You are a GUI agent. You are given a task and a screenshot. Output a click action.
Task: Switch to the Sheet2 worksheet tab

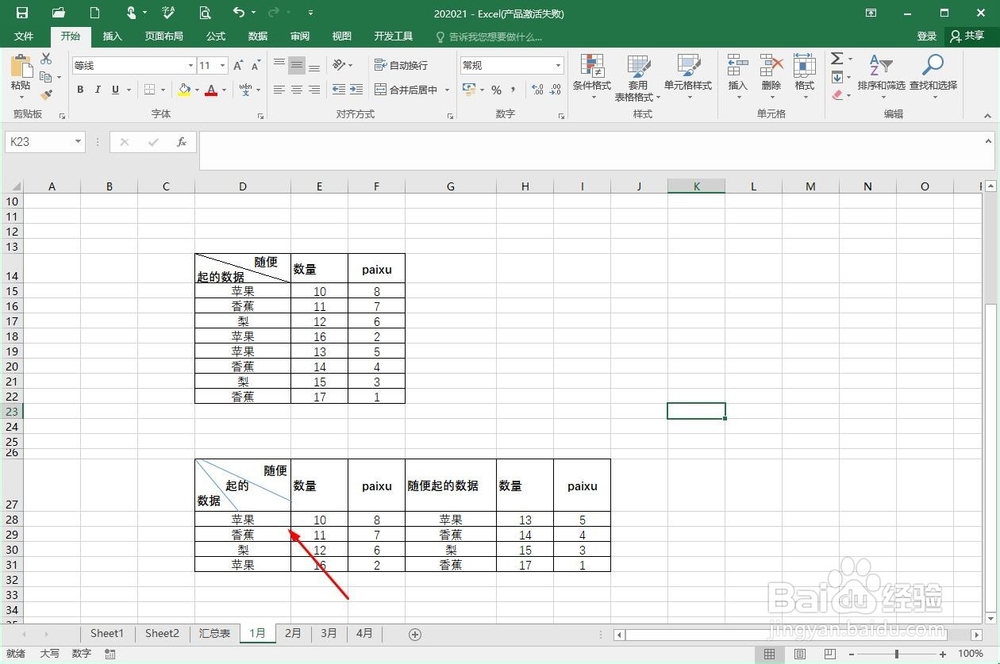pyautogui.click(x=162, y=633)
